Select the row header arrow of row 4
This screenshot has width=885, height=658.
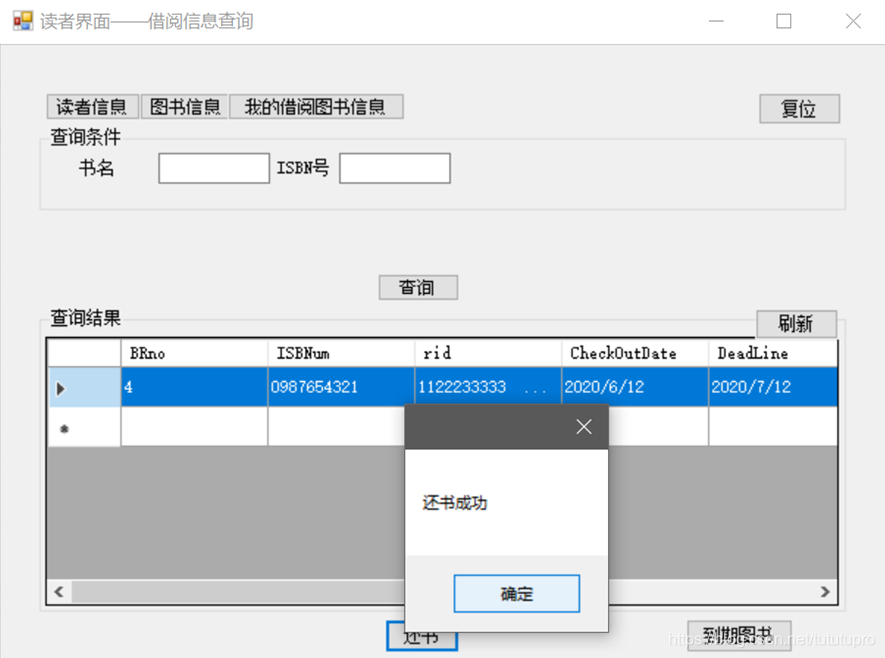point(84,387)
